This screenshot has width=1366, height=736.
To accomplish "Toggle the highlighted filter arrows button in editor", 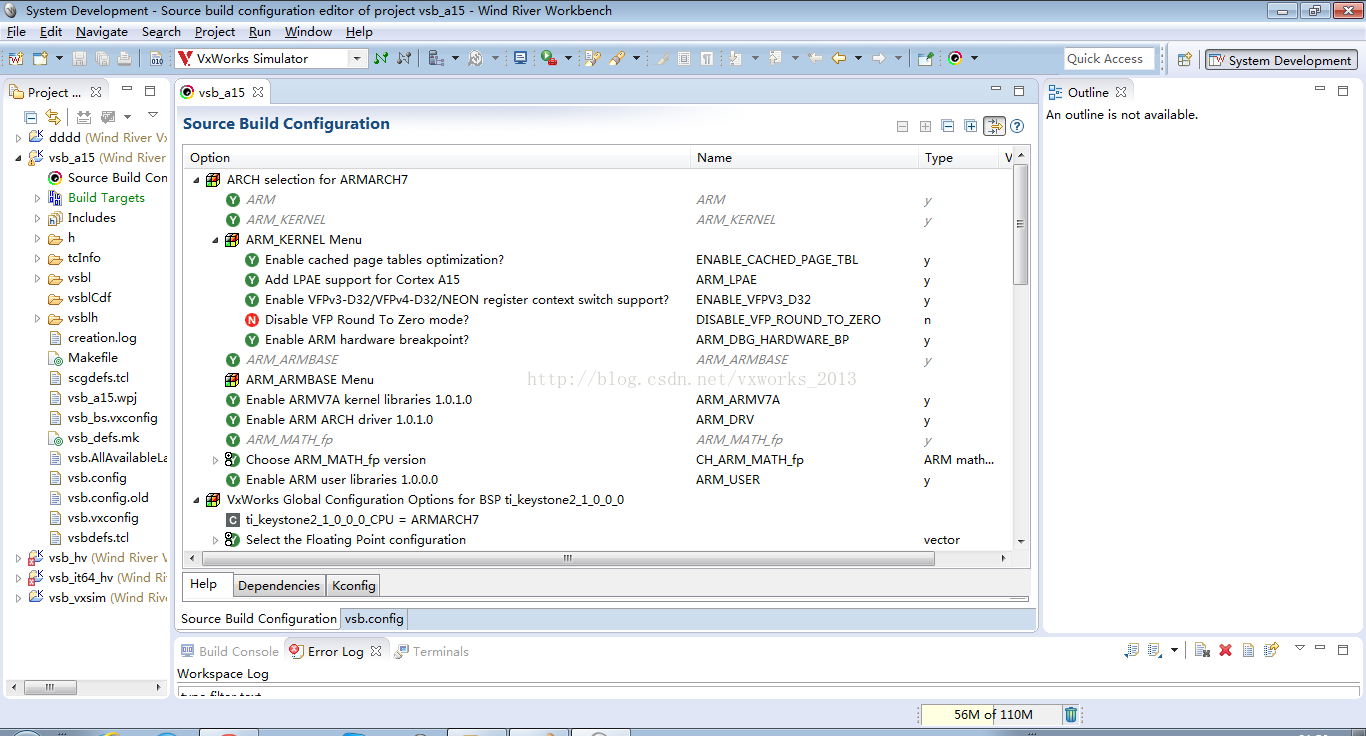I will [x=994, y=126].
